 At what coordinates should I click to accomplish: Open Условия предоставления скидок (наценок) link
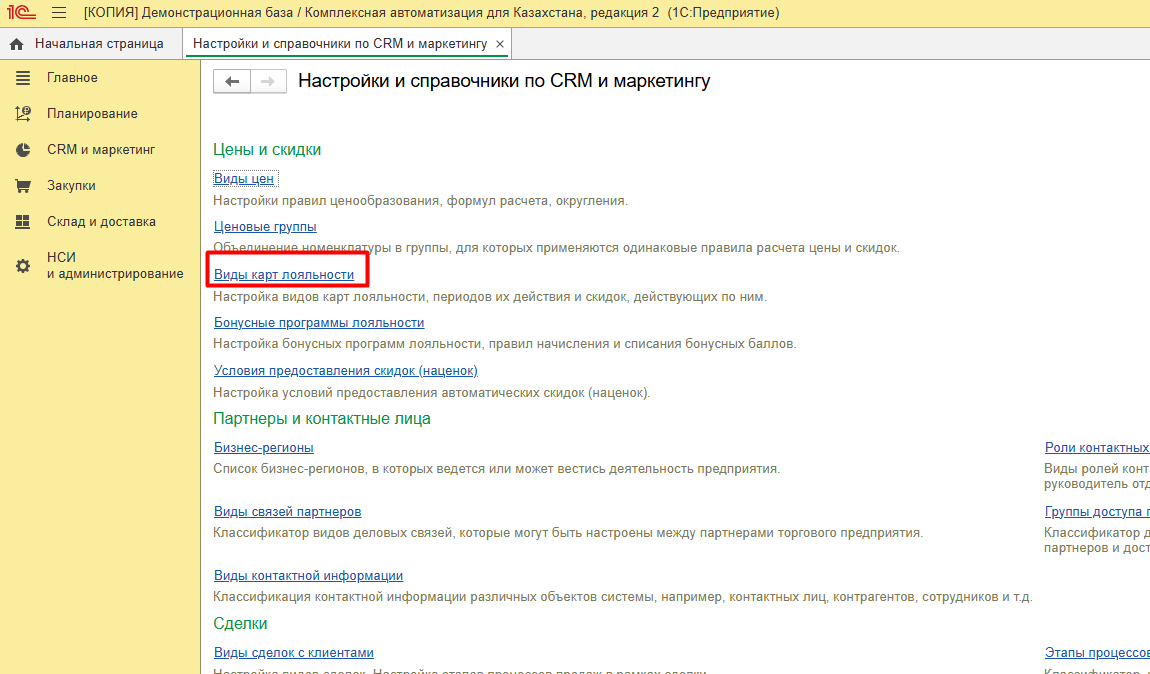[x=338, y=371]
